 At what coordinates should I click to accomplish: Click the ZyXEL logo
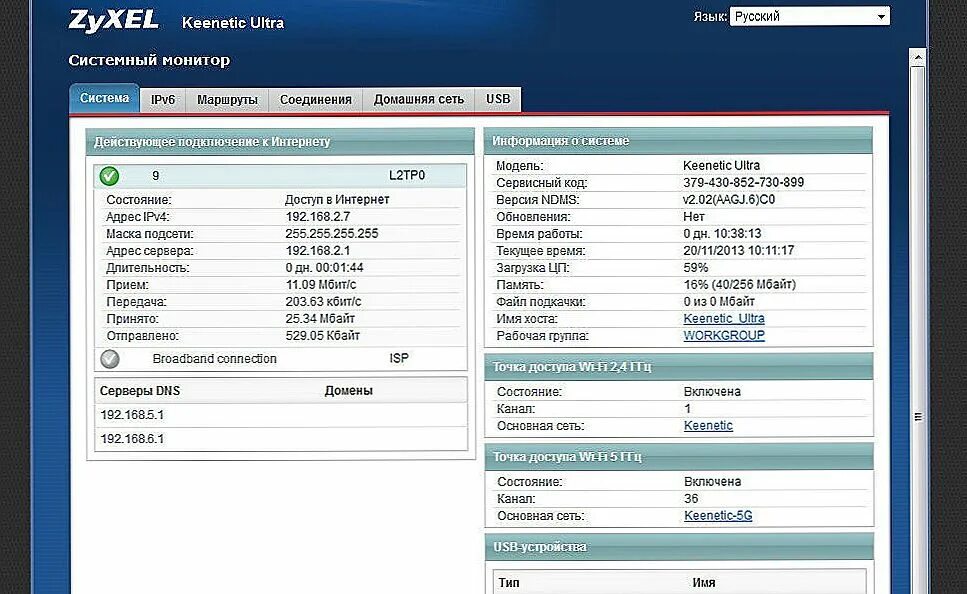(x=113, y=20)
